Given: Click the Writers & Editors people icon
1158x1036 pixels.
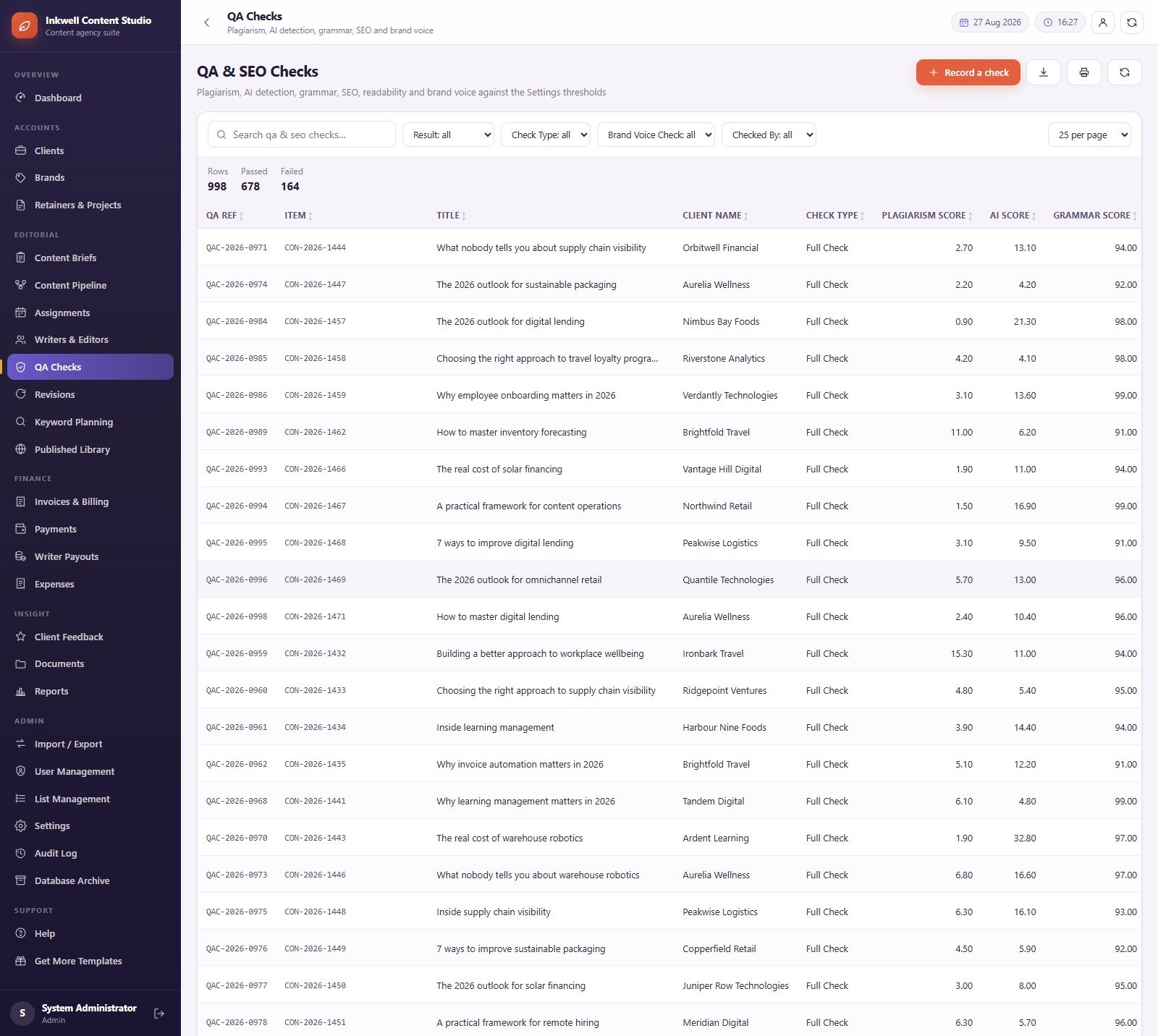Looking at the screenshot, I should point(21,339).
